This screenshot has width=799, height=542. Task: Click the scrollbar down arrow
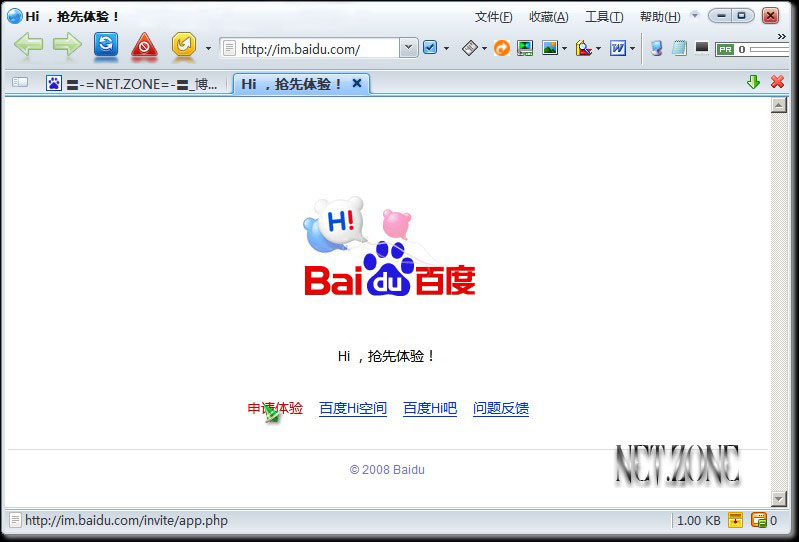tap(779, 499)
